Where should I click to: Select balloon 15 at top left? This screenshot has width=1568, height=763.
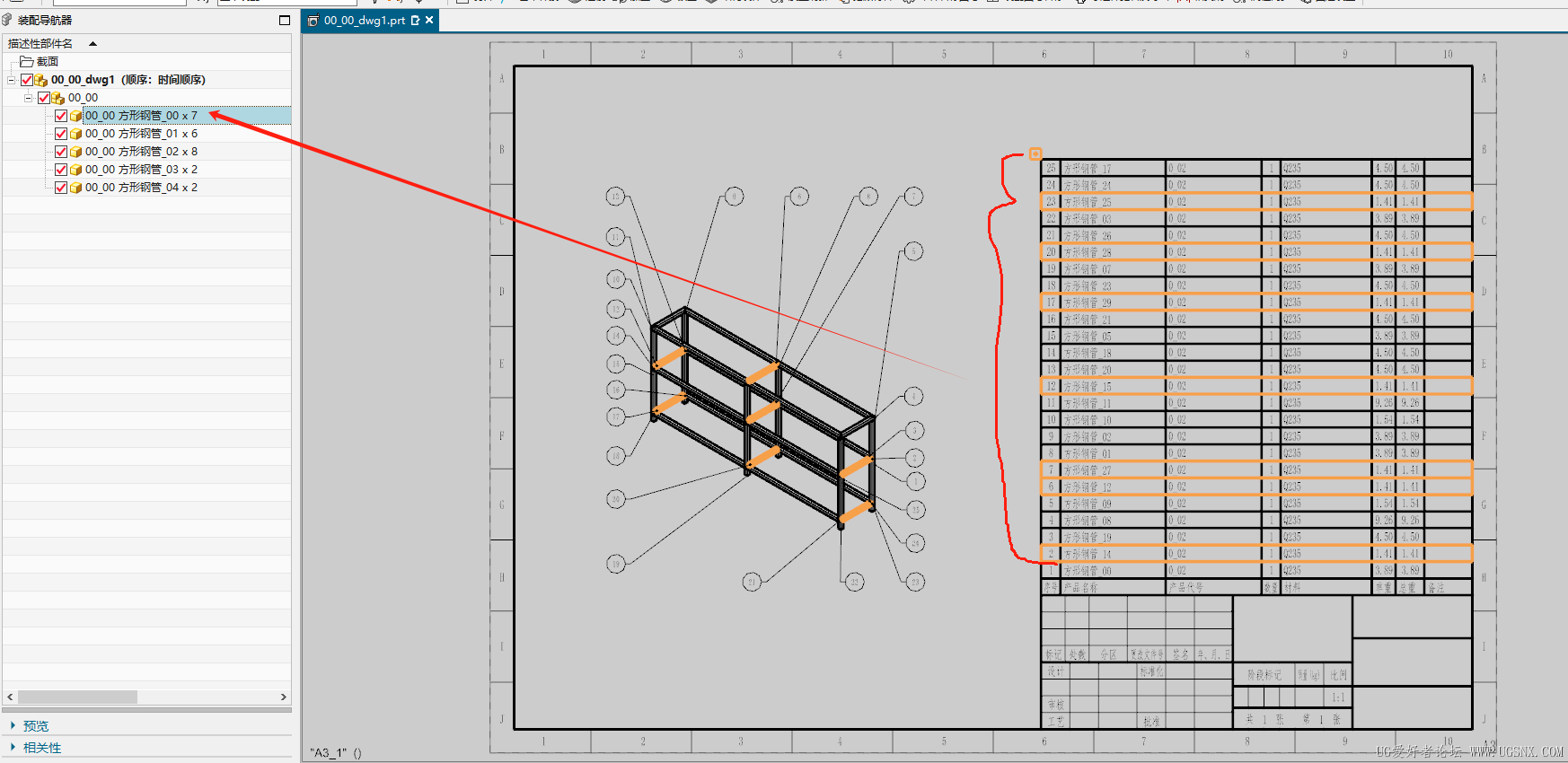point(615,197)
